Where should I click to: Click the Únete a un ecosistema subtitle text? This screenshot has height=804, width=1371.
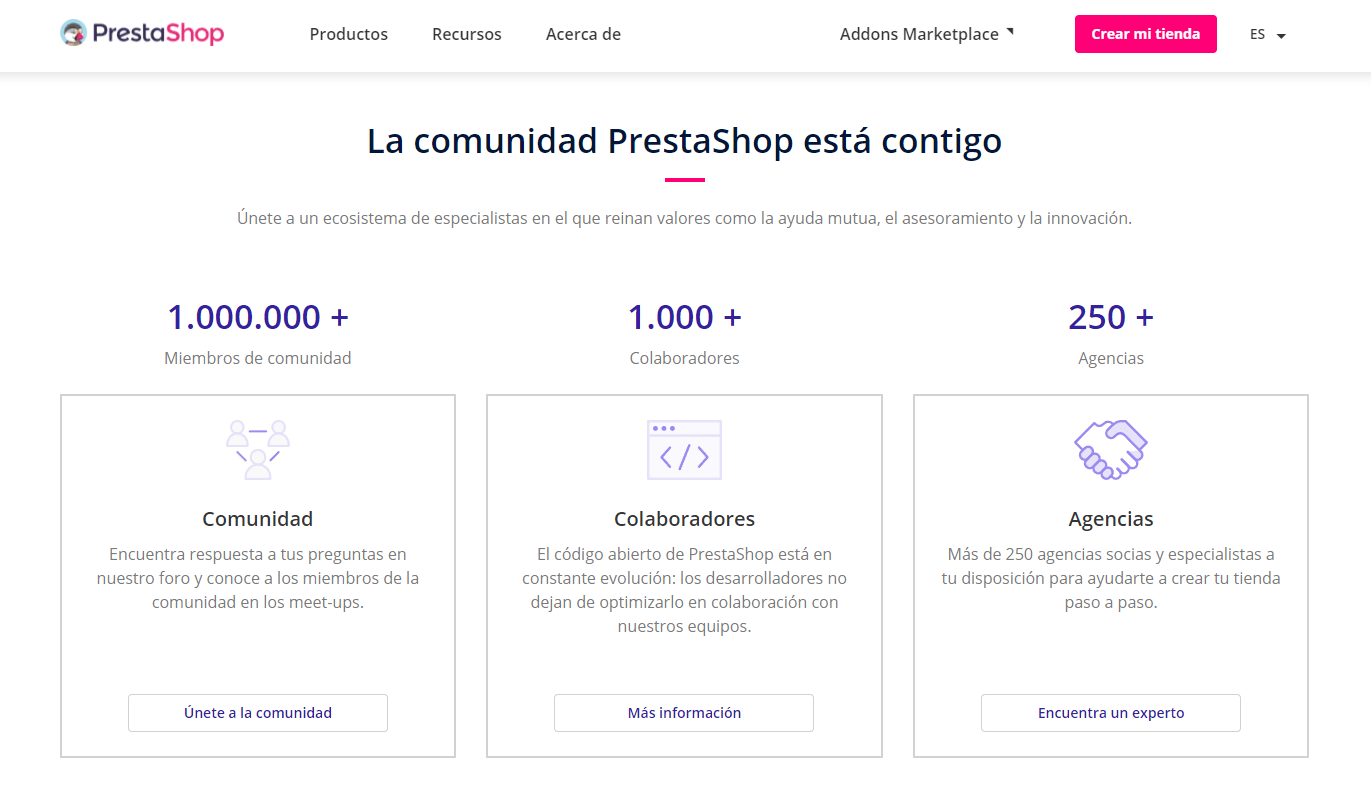click(x=685, y=218)
